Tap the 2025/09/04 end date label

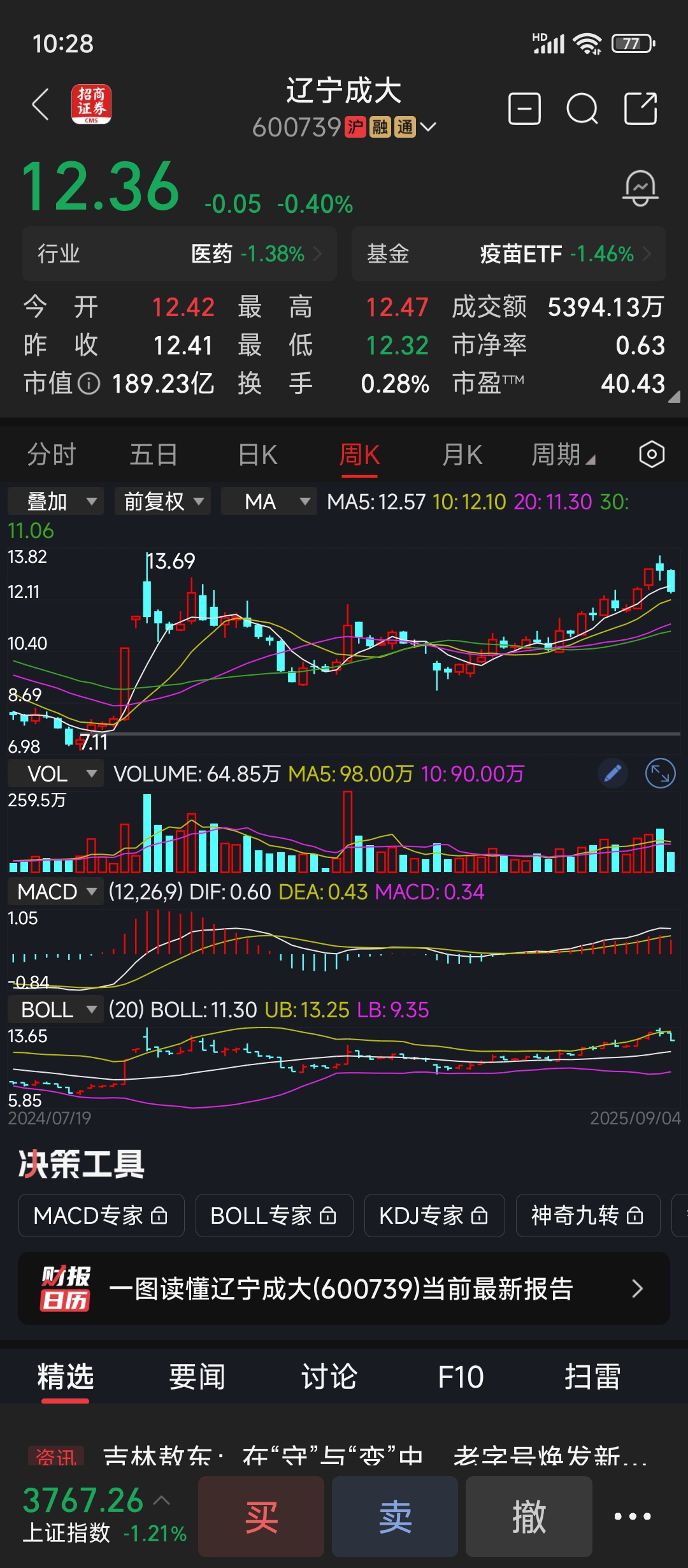click(635, 1118)
